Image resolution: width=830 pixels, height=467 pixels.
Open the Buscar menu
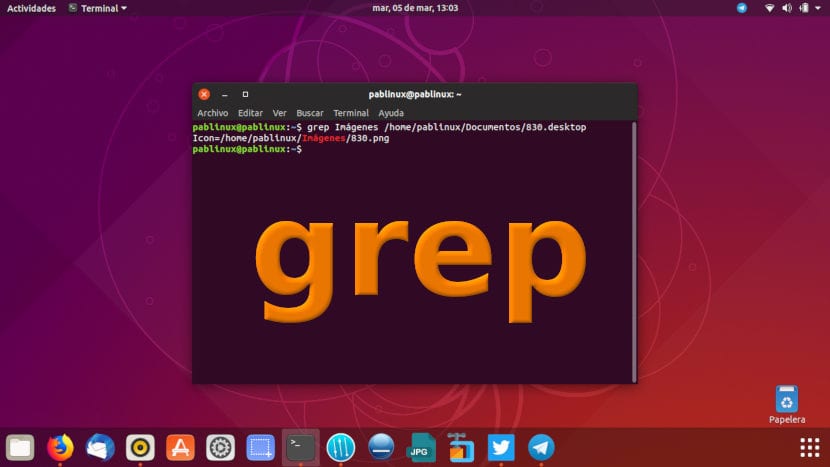pos(310,113)
